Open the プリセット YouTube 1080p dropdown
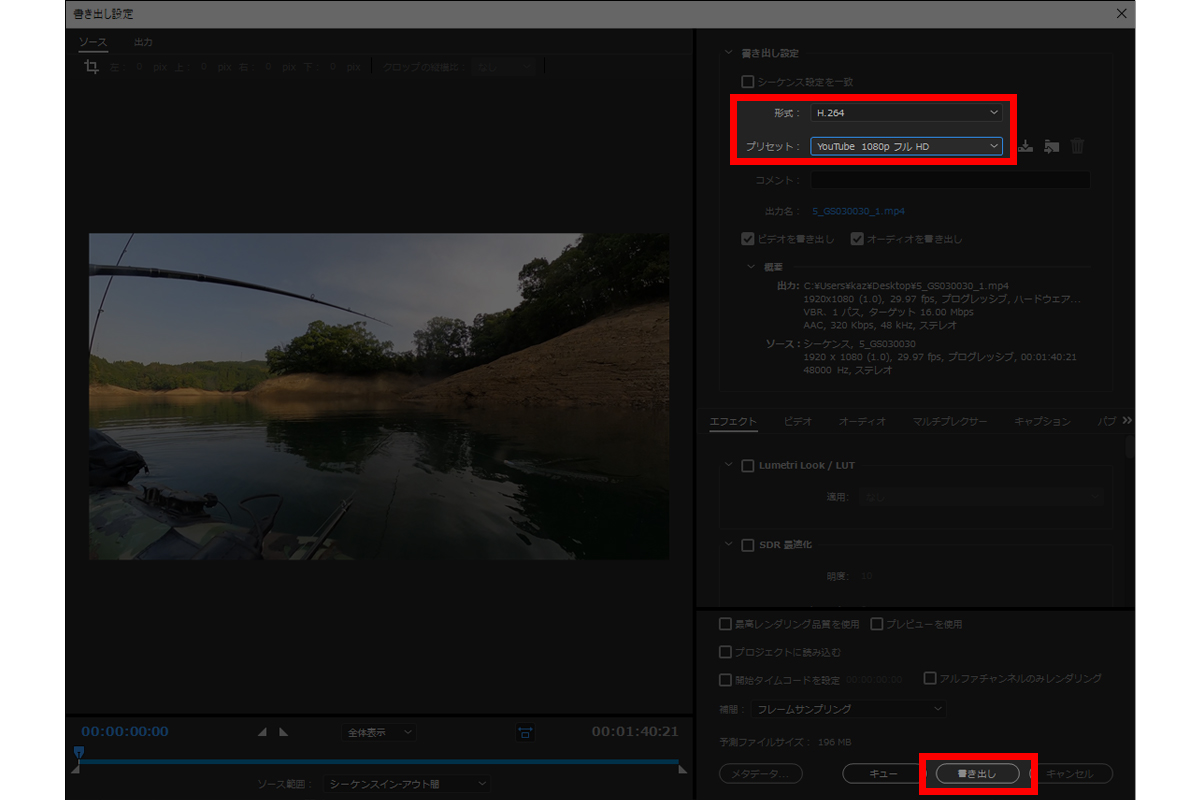Screen dimensions: 1200x800 click(906, 146)
